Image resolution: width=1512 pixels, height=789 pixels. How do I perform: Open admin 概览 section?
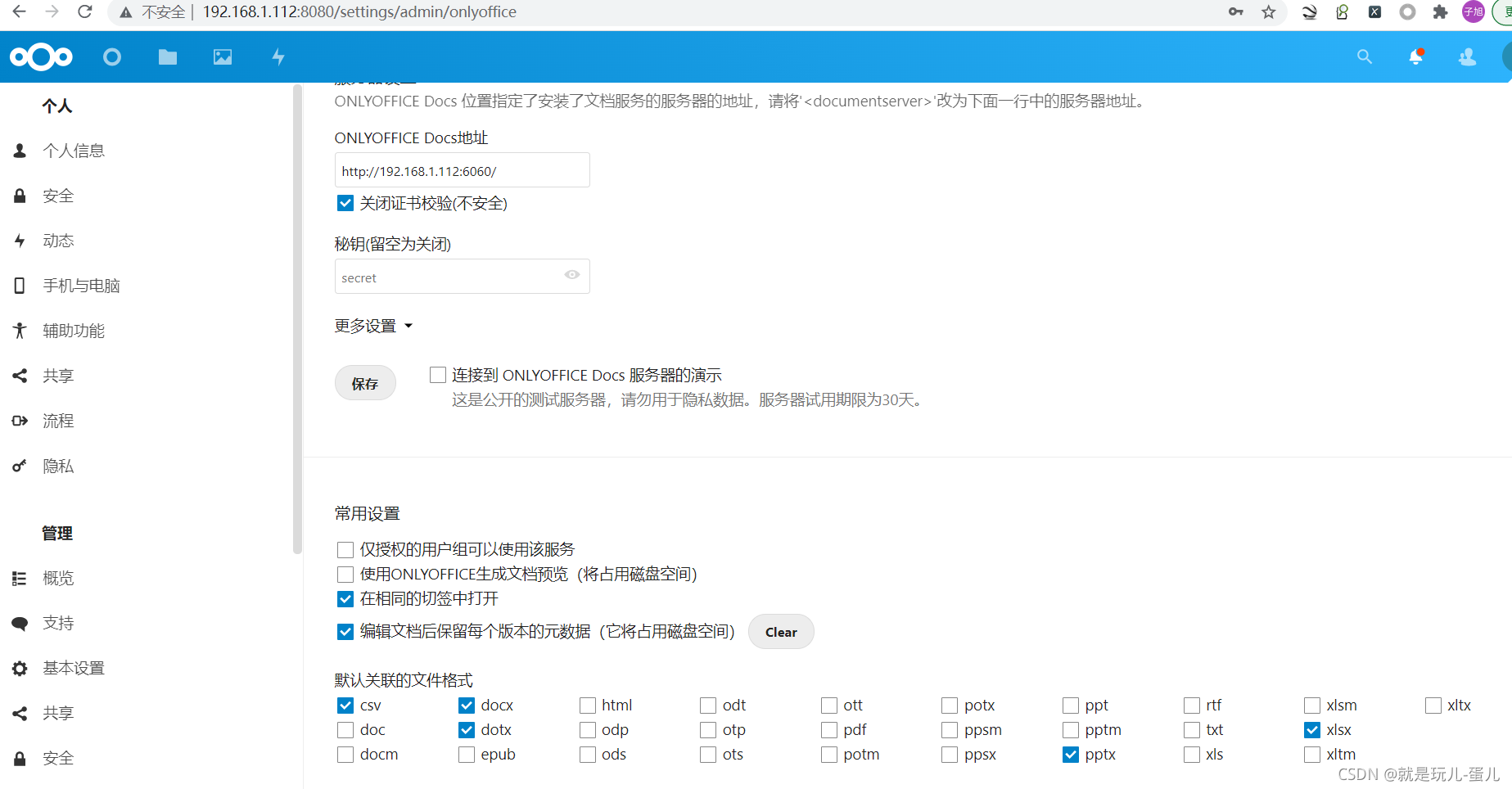pyautogui.click(x=59, y=578)
